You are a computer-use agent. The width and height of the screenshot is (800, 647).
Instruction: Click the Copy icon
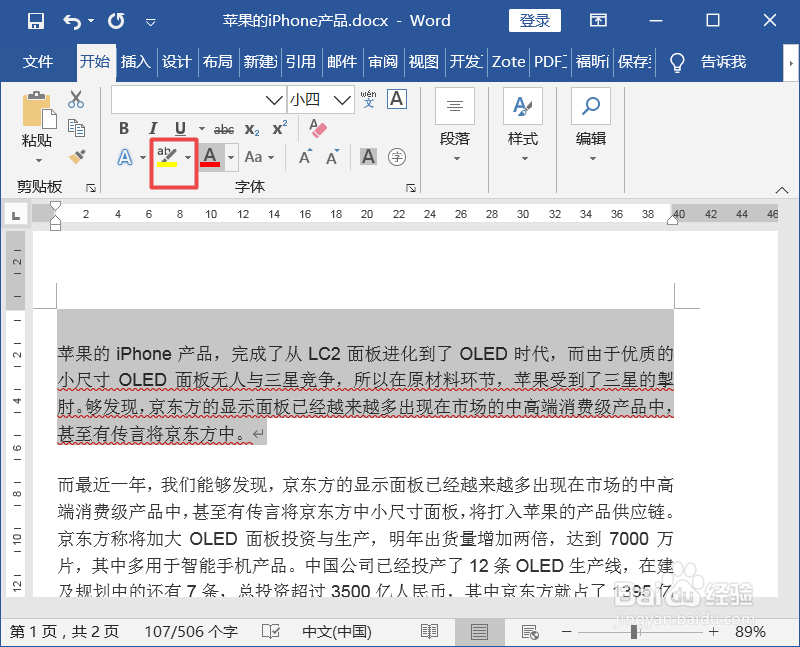pyautogui.click(x=75, y=127)
